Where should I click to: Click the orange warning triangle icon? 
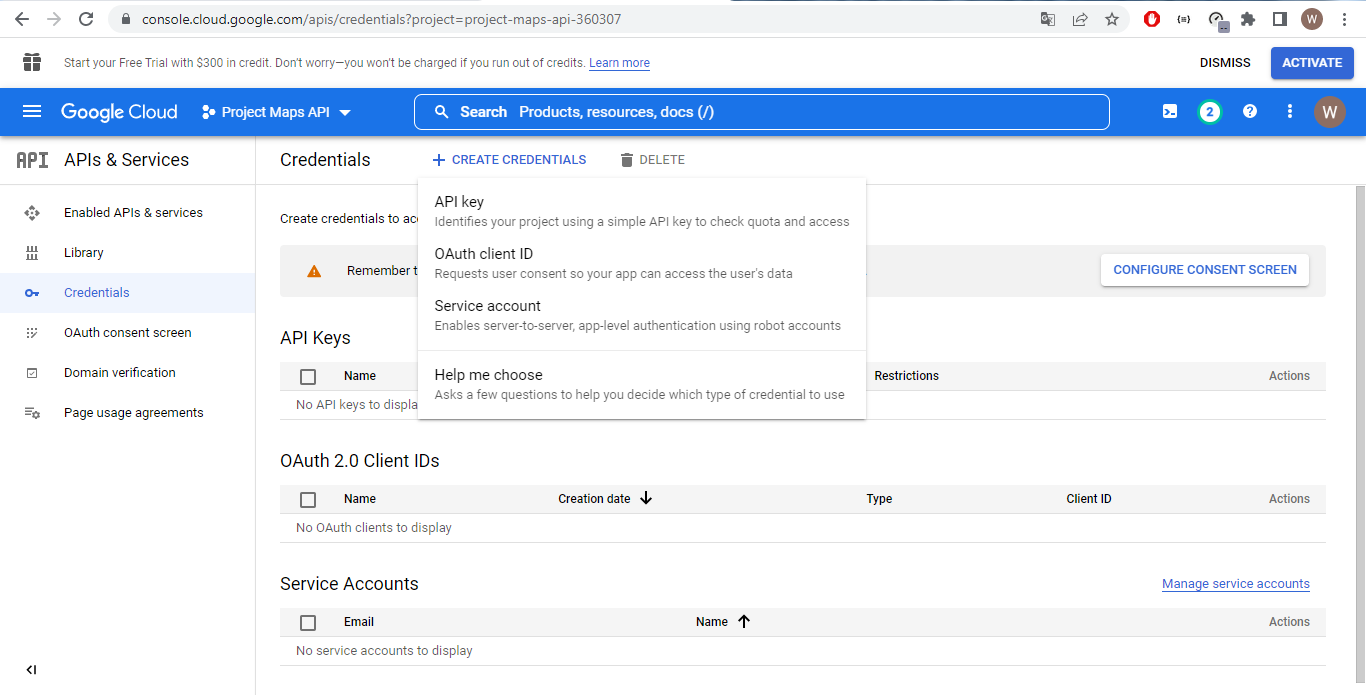[314, 271]
